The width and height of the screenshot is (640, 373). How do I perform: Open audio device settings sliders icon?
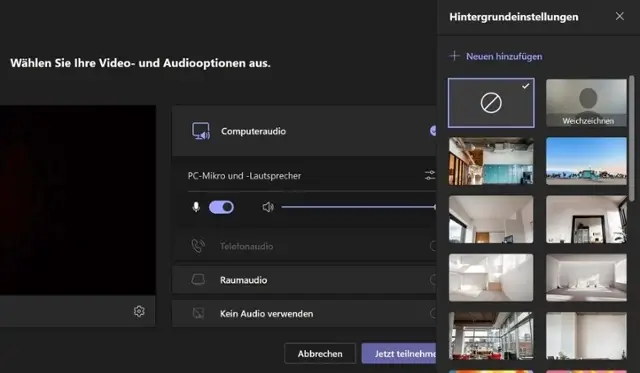(x=430, y=175)
